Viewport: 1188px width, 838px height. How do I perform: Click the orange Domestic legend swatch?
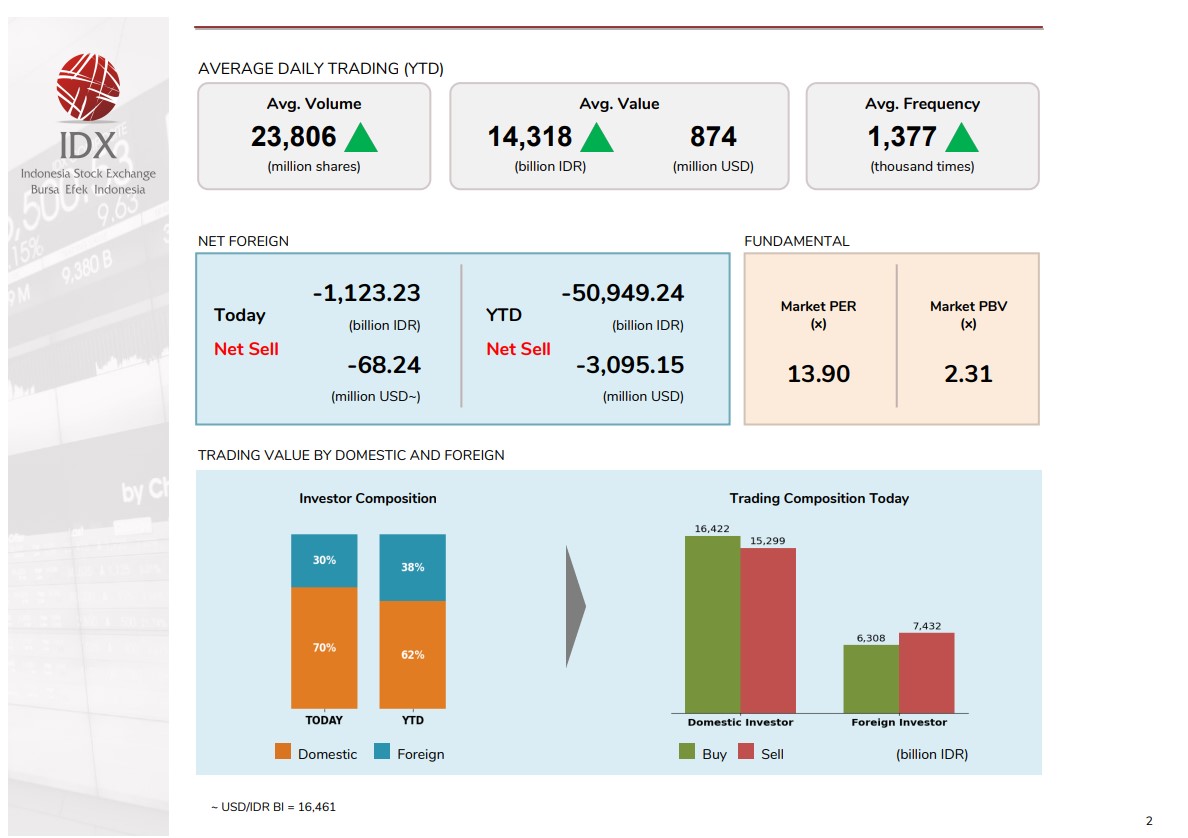point(283,752)
